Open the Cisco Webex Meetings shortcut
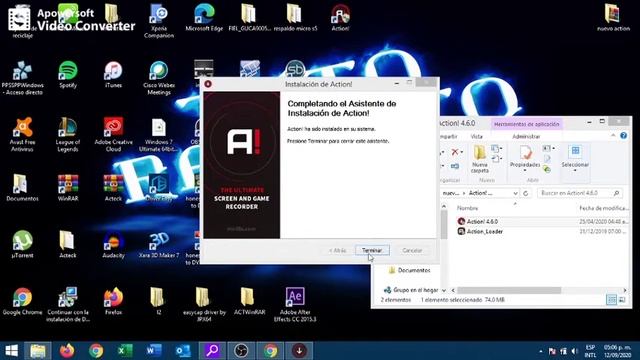The width and height of the screenshot is (640, 360). [159, 78]
